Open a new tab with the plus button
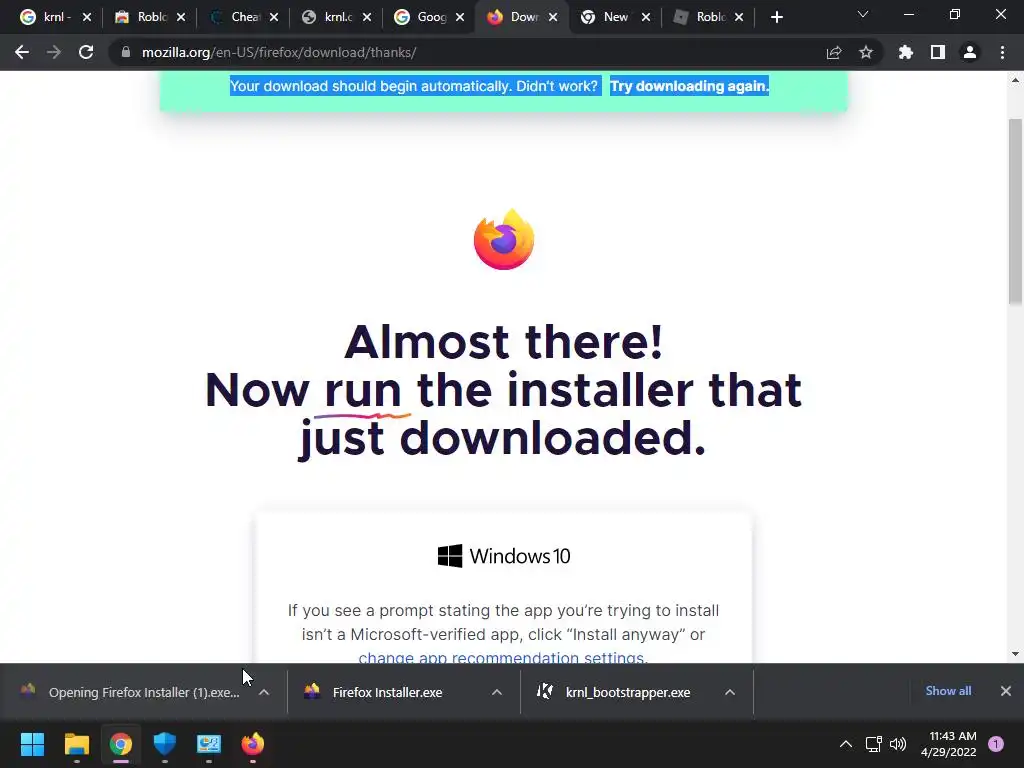This screenshot has height=768, width=1024. coord(776,17)
